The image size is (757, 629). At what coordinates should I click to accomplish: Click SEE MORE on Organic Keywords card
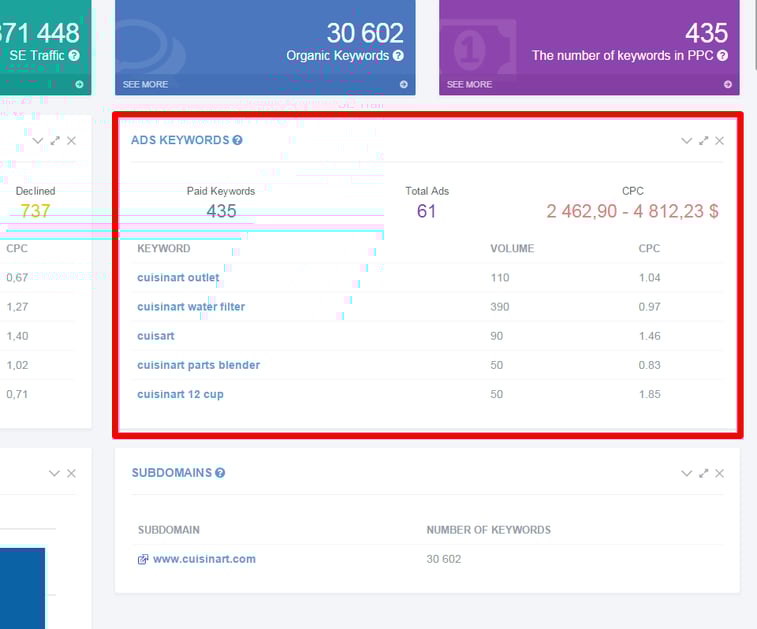tap(145, 84)
